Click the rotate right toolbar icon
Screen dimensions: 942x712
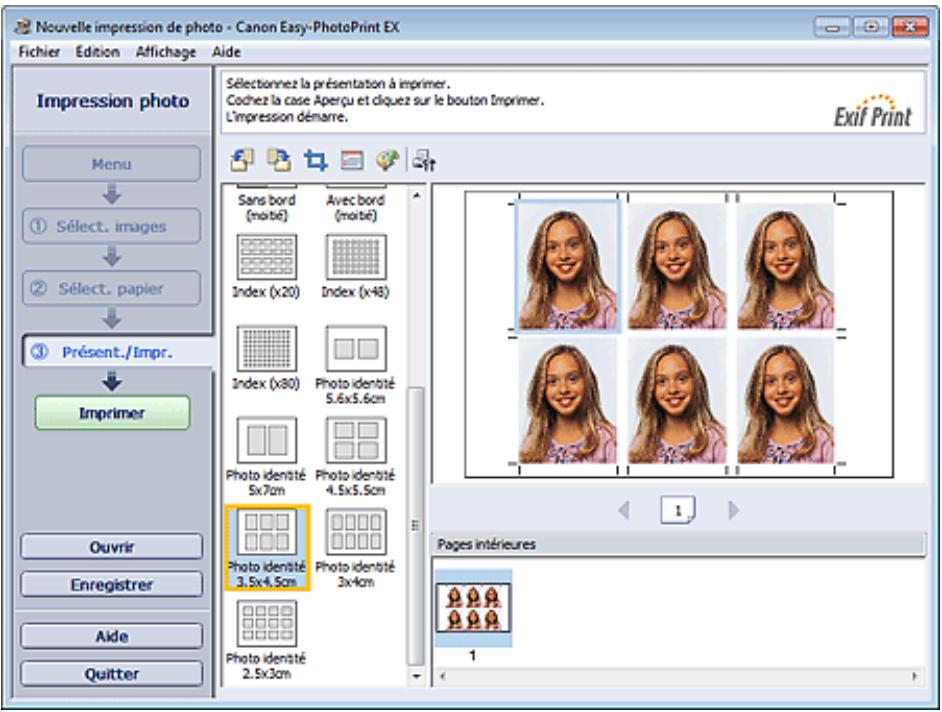279,160
